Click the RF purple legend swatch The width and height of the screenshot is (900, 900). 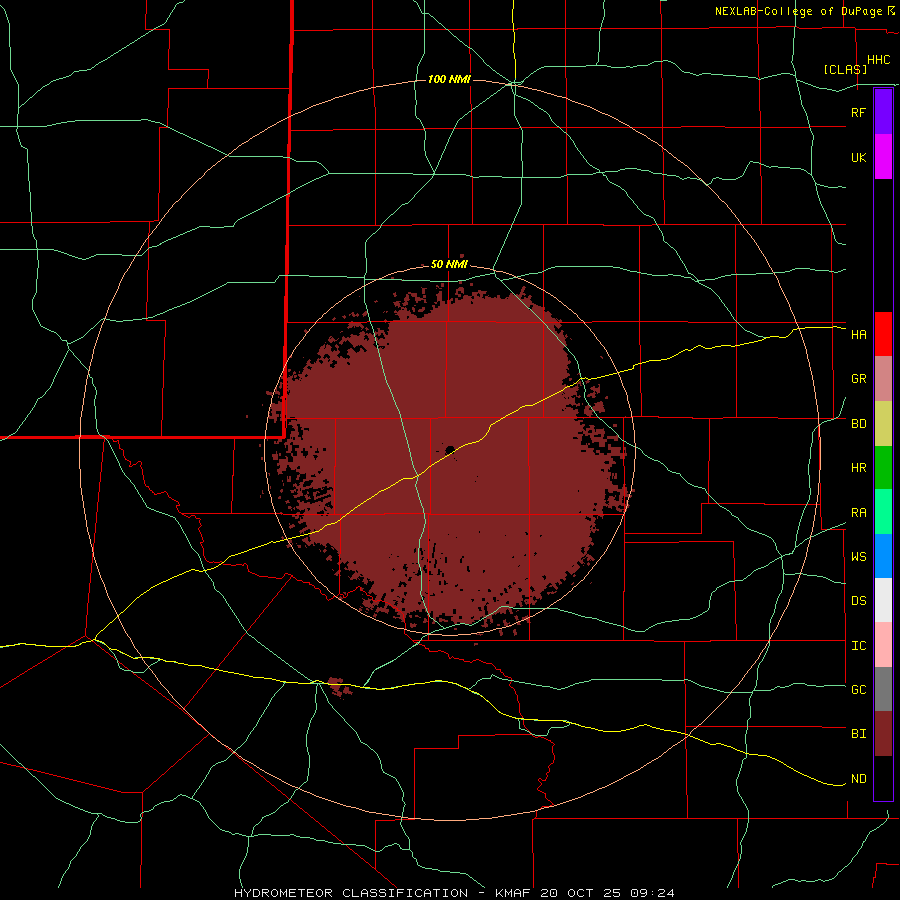[883, 112]
